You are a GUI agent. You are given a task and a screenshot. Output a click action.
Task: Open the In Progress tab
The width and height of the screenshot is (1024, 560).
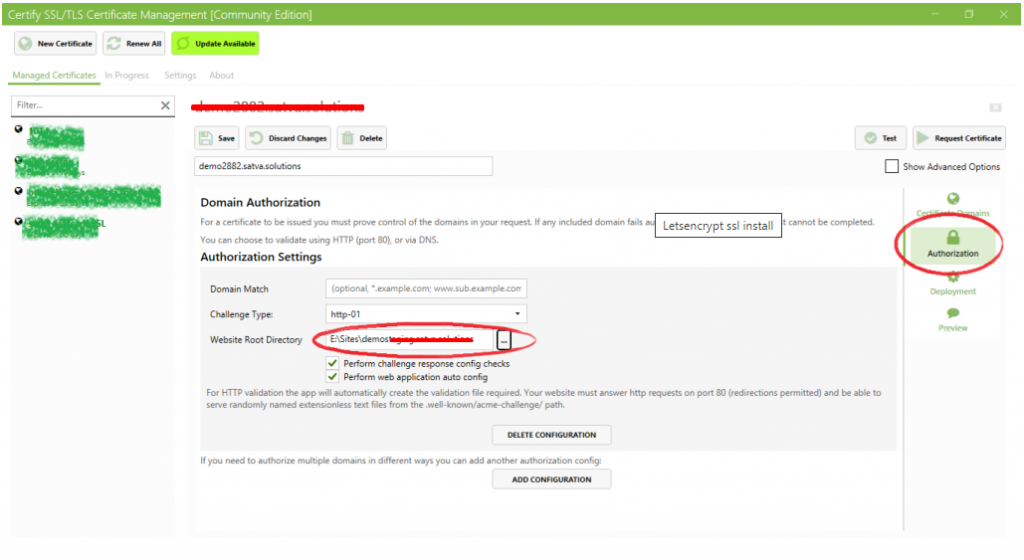coord(127,75)
